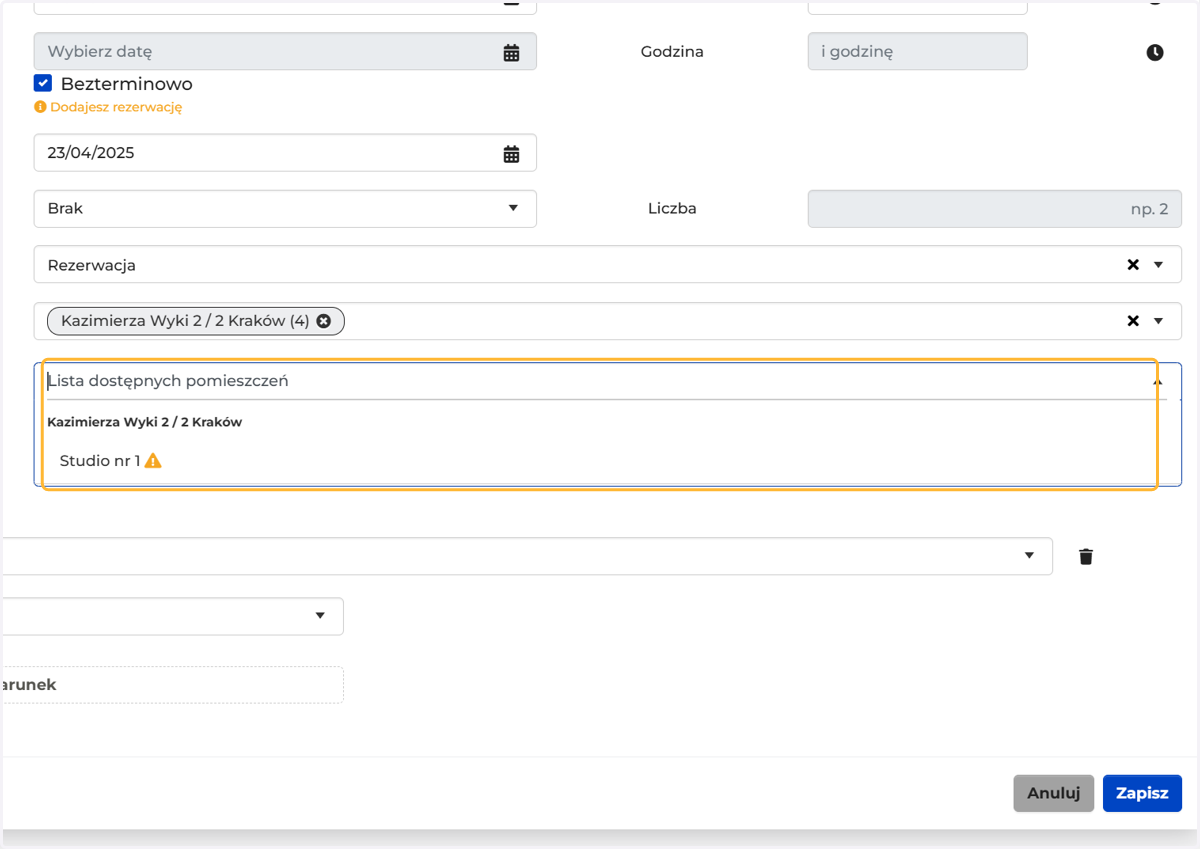This screenshot has width=1200, height=849.
Task: Click the Liczba label
Action: pos(672,209)
